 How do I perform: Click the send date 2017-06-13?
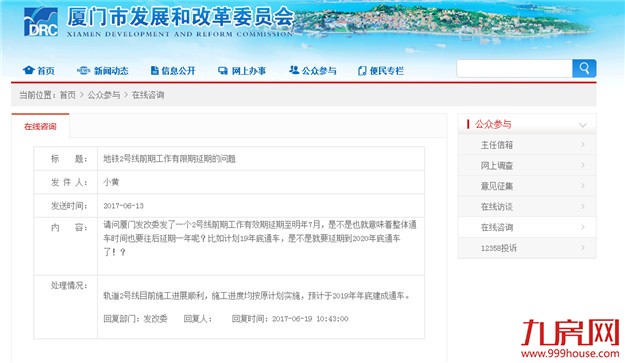[123, 206]
